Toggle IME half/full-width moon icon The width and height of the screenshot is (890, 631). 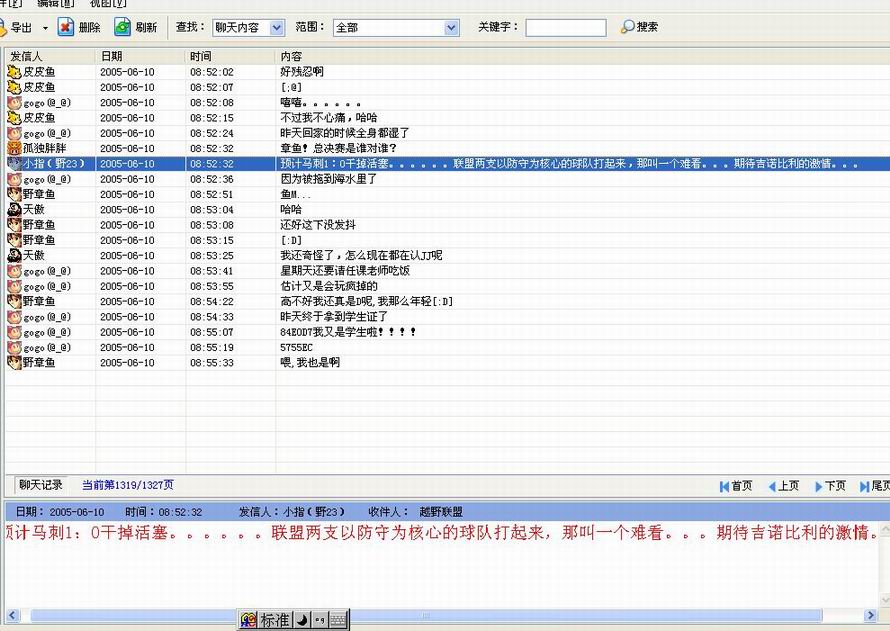tap(301, 621)
